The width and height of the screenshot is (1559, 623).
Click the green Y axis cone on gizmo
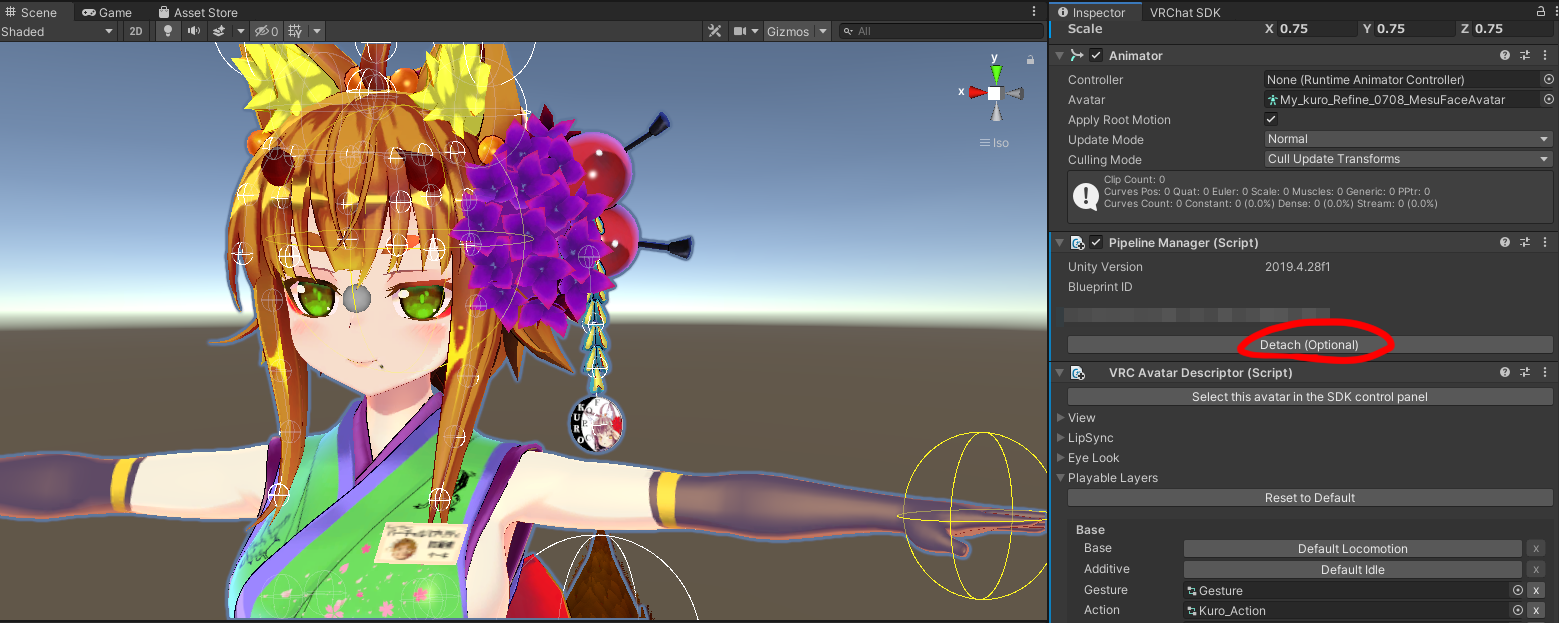996,73
